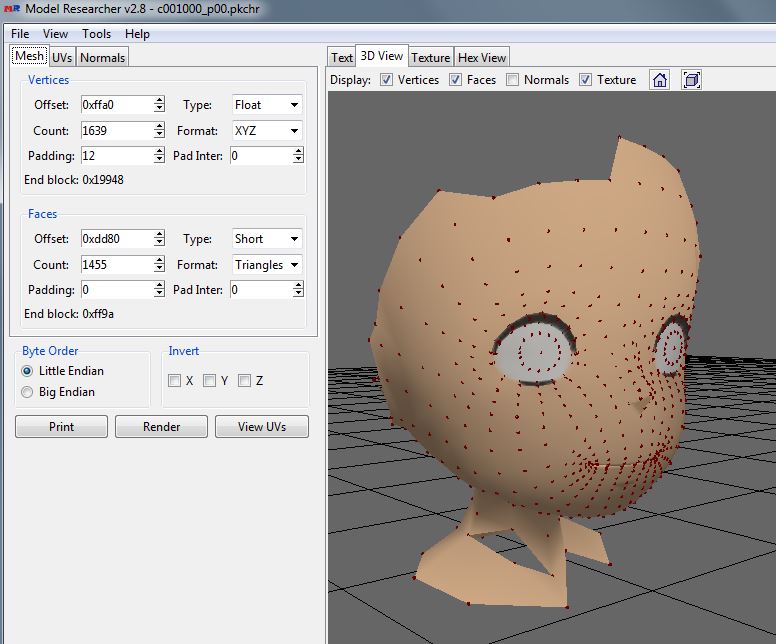Click the Vertices Offset field 0xffa0
The image size is (776, 644).
coord(117,104)
